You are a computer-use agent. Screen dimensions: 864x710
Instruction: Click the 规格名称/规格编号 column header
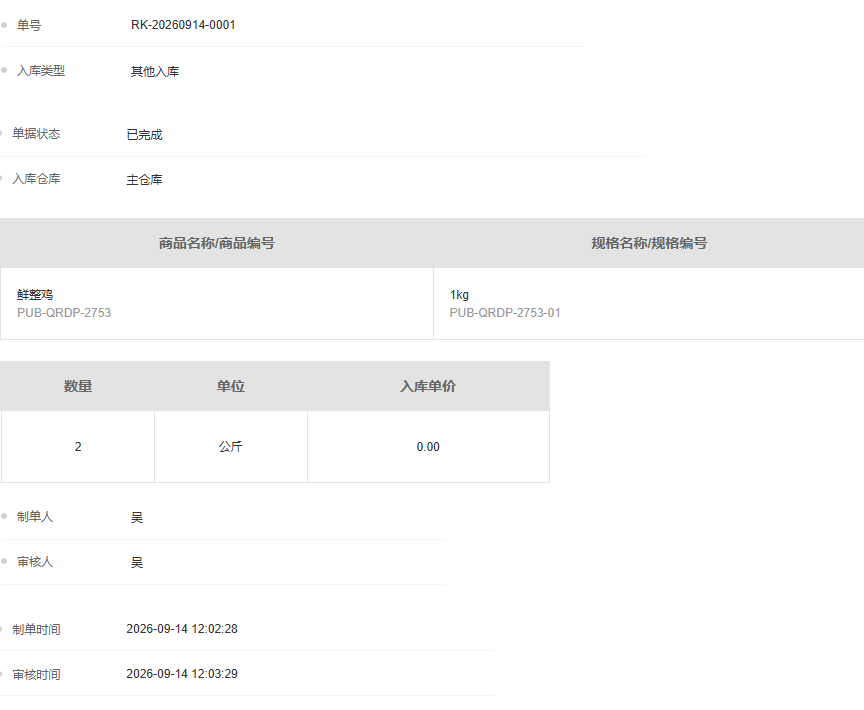[649, 243]
